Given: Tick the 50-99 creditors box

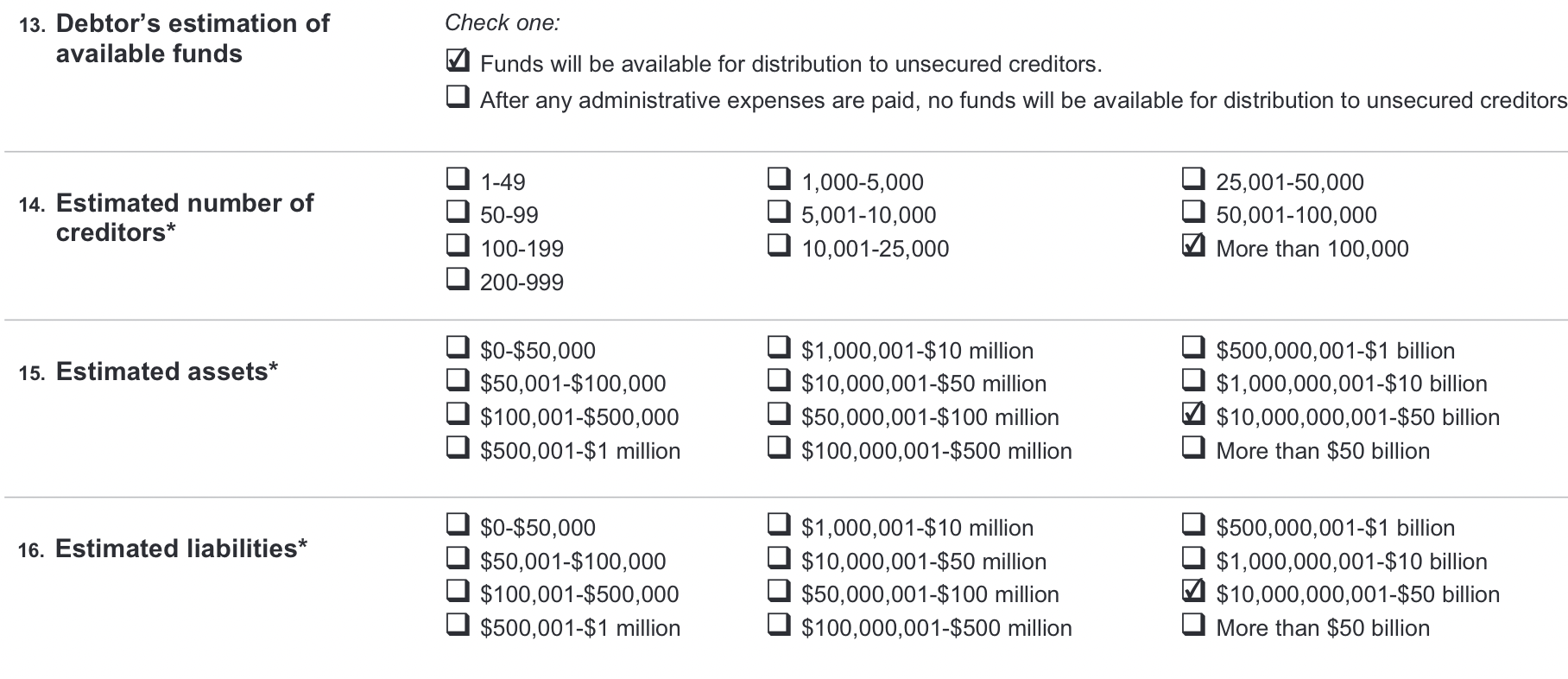Looking at the screenshot, I should click(x=458, y=212).
